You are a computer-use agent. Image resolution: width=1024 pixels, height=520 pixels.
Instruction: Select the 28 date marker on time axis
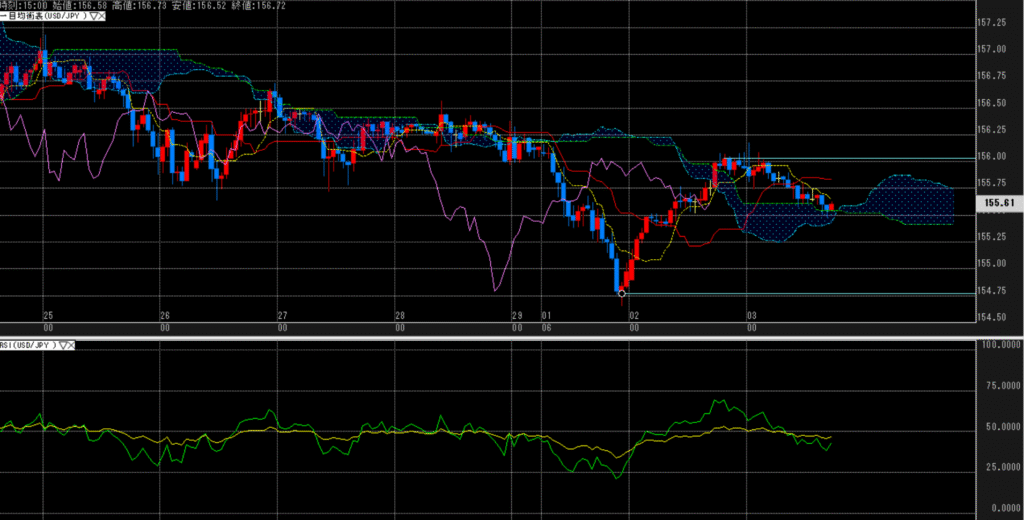point(399,314)
